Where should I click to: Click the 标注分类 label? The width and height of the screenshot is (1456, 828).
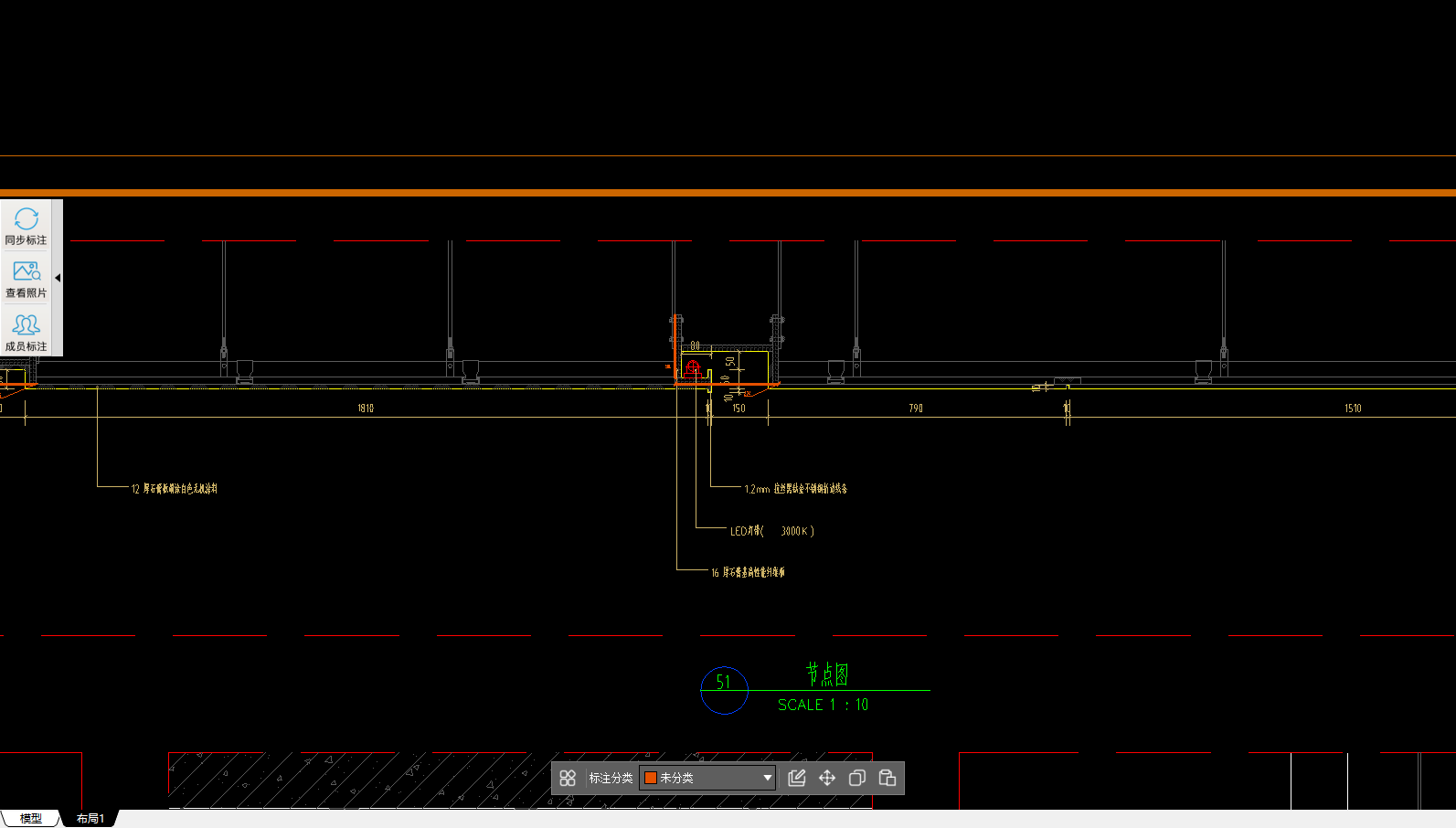pos(611,778)
